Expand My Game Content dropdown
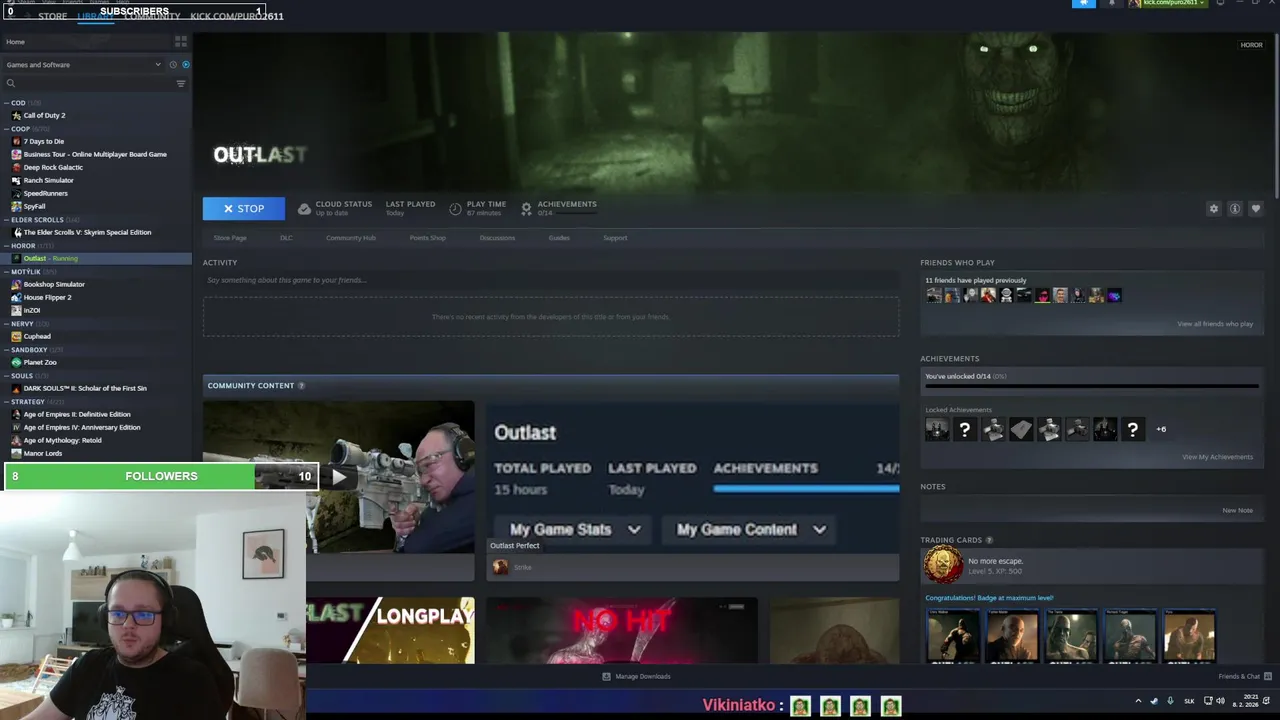This screenshot has width=1280, height=720. point(751,529)
